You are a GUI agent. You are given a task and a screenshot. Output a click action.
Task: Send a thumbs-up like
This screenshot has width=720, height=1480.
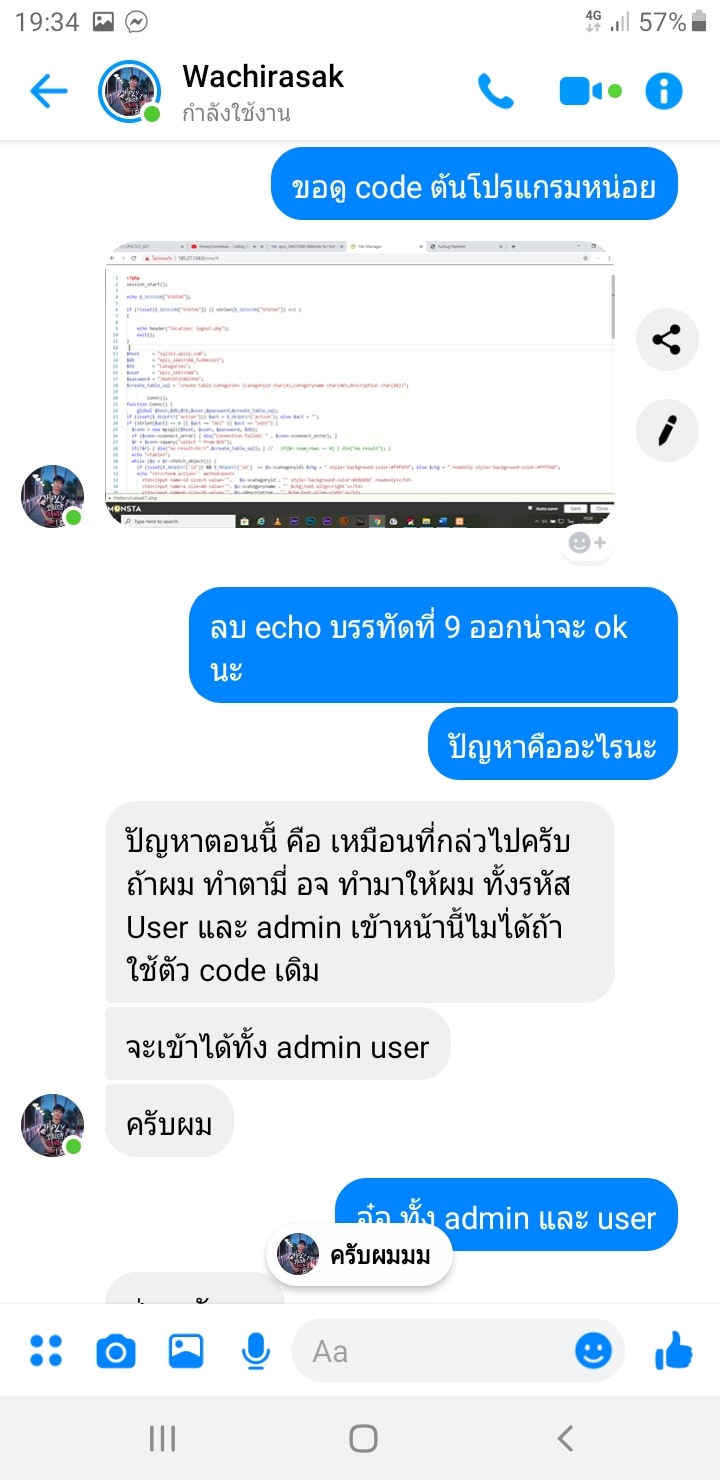tap(674, 1350)
